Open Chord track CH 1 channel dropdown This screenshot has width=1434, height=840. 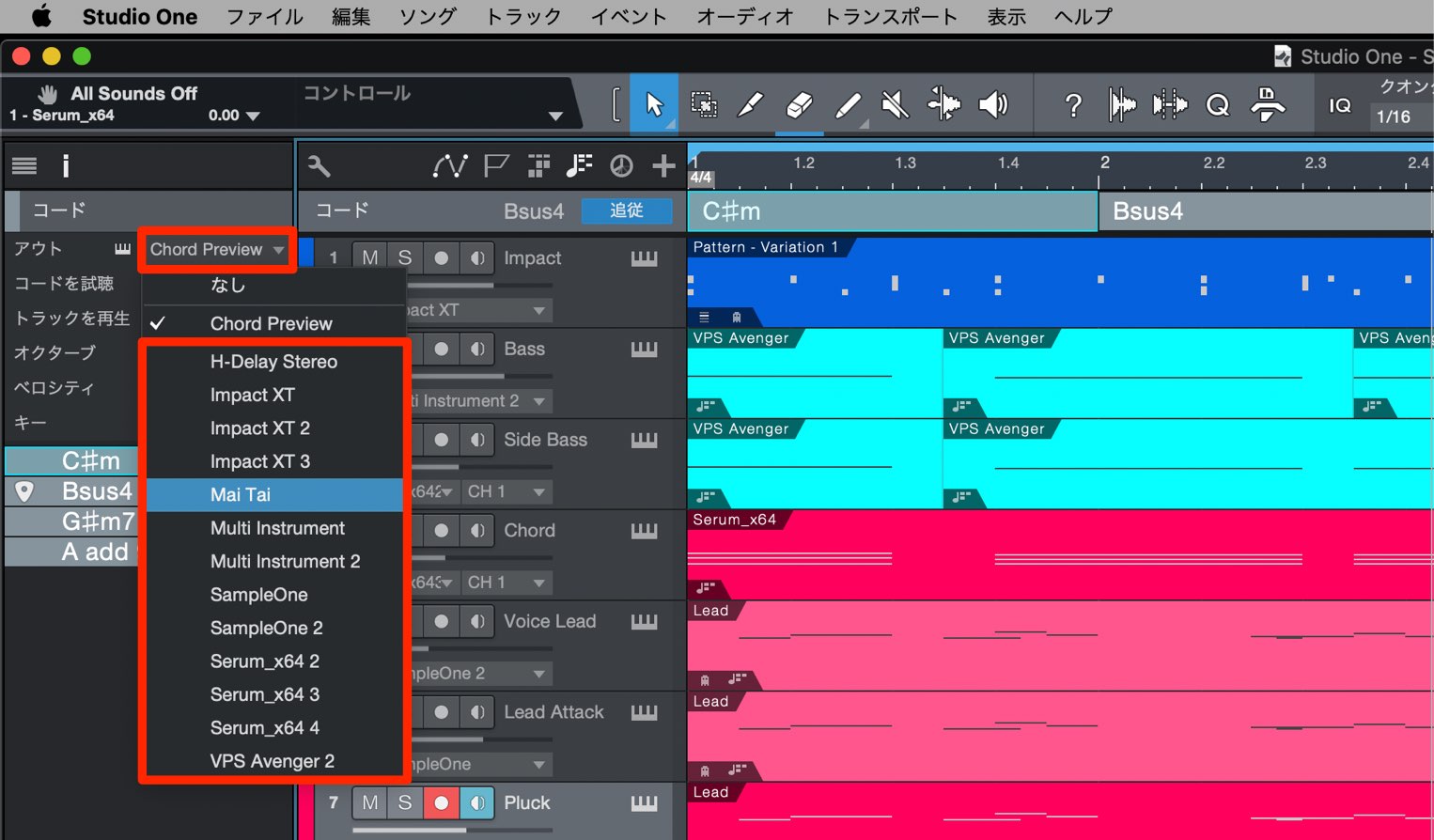pyautogui.click(x=507, y=583)
